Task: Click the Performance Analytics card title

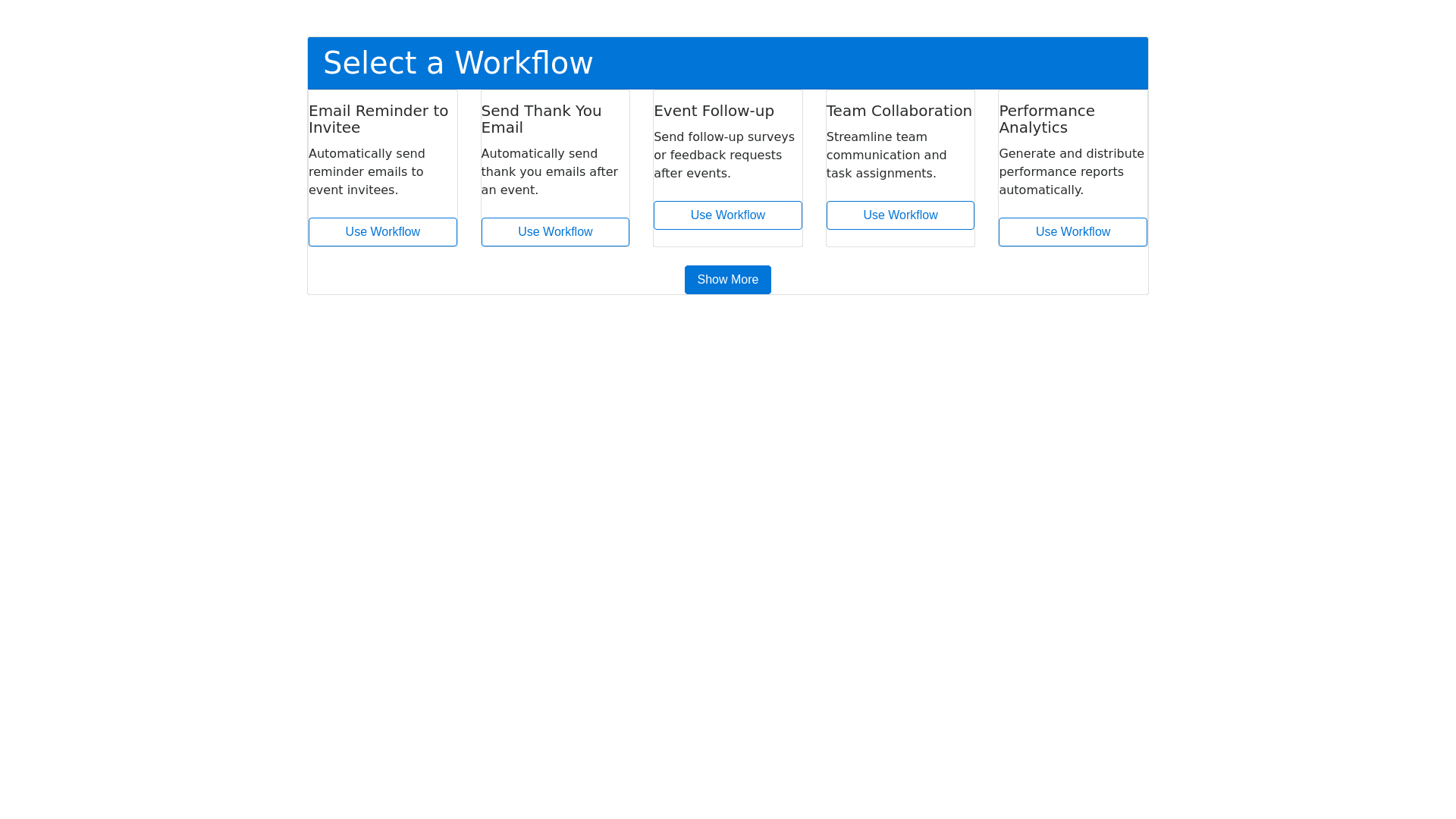Action: (1046, 119)
